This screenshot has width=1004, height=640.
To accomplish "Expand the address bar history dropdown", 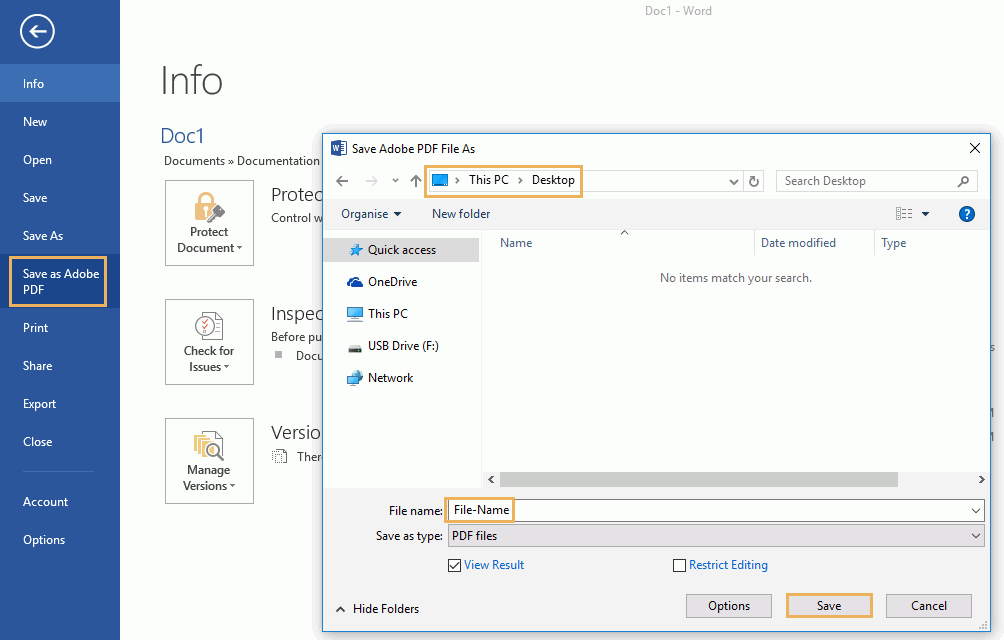I will pos(734,181).
